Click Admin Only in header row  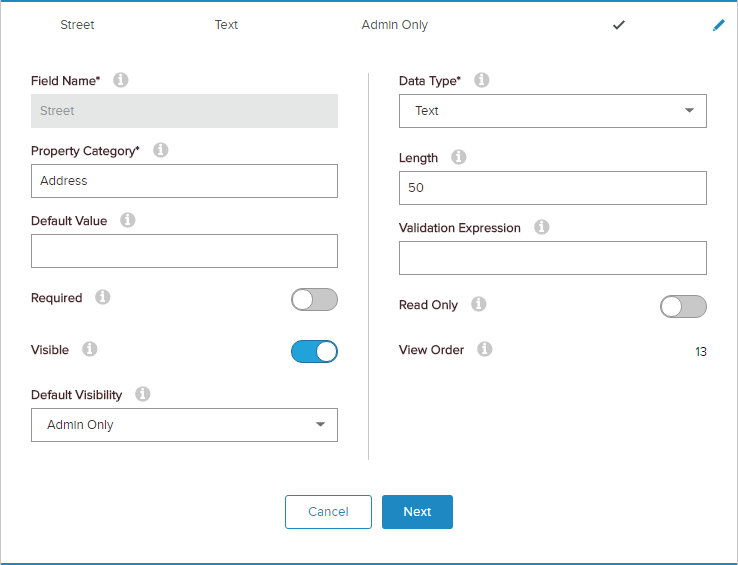coord(394,25)
